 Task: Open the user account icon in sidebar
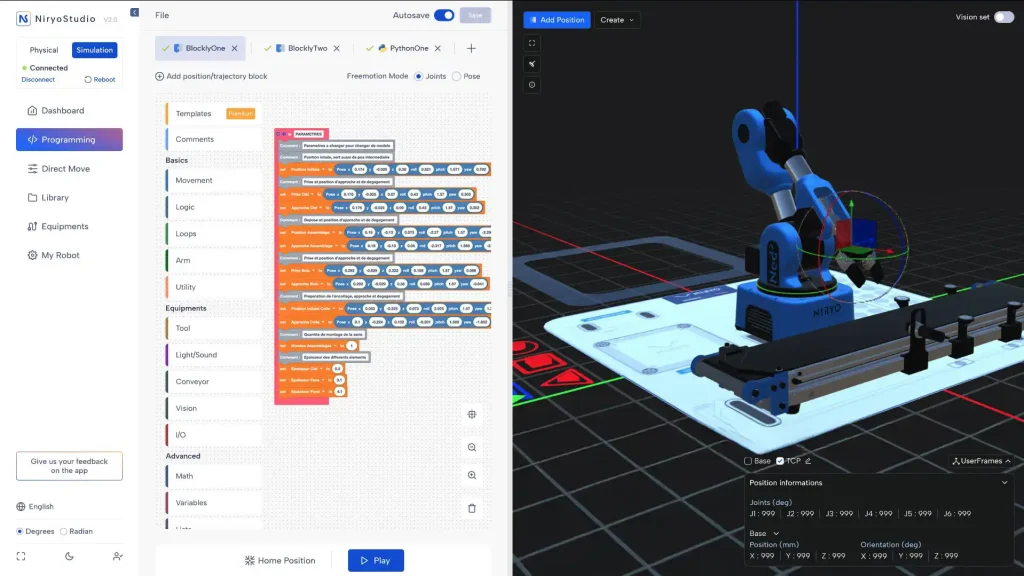[x=118, y=556]
